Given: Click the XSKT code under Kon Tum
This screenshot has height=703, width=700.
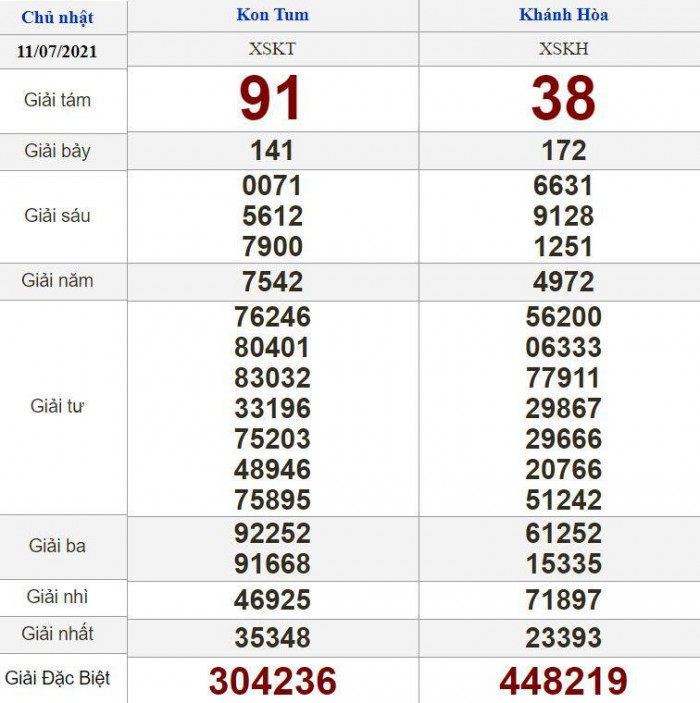Looking at the screenshot, I should tap(272, 48).
